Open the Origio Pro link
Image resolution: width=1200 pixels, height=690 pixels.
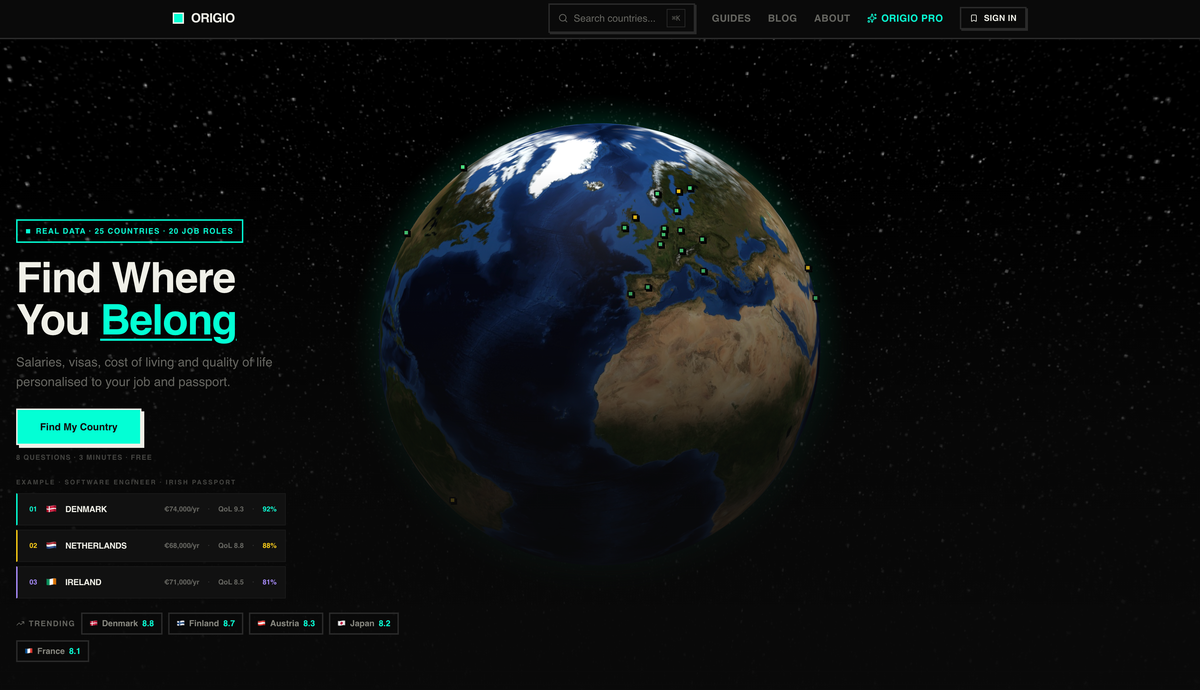(x=905, y=18)
